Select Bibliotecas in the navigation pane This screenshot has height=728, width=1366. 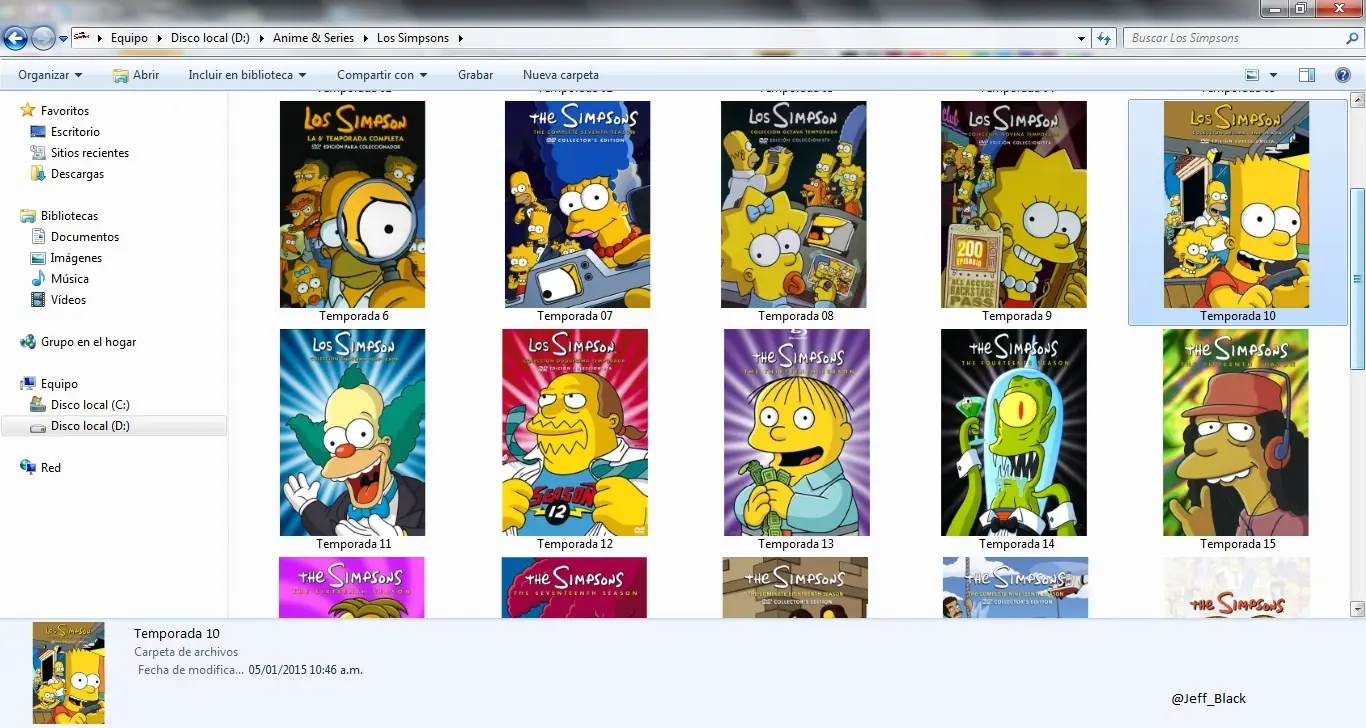coord(69,216)
